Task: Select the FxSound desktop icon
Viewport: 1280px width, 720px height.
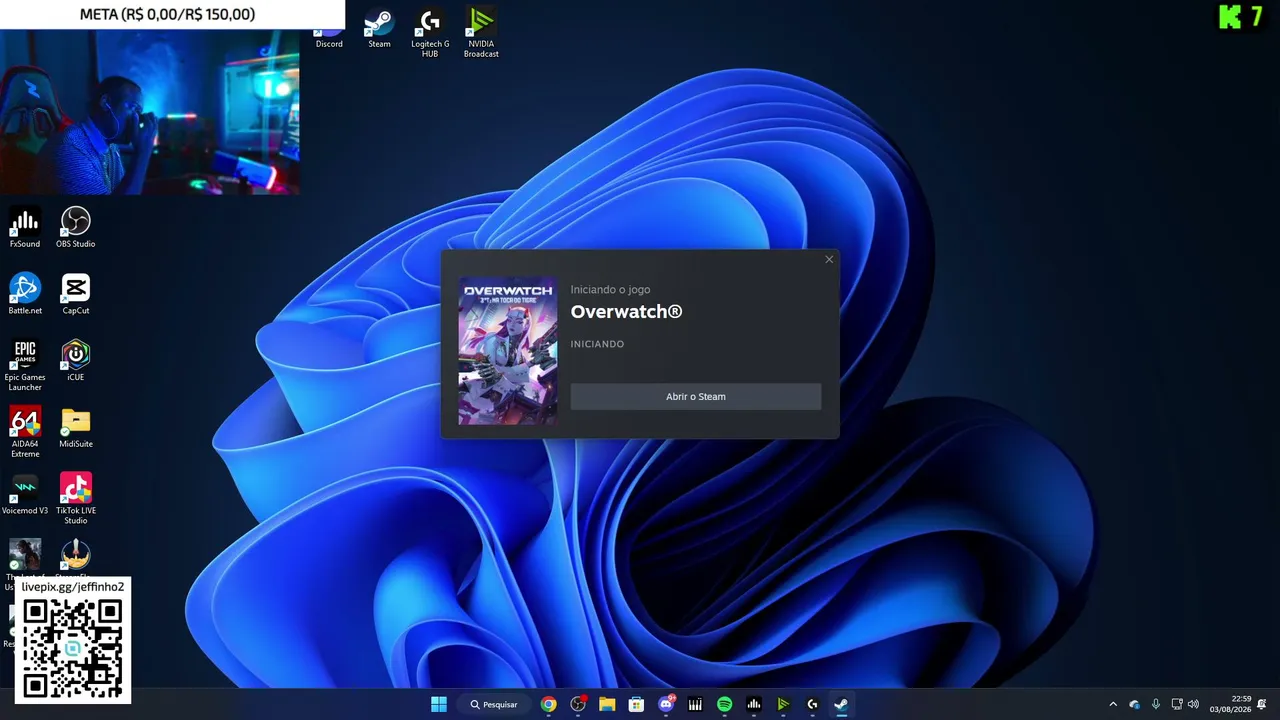Action: pos(25,228)
